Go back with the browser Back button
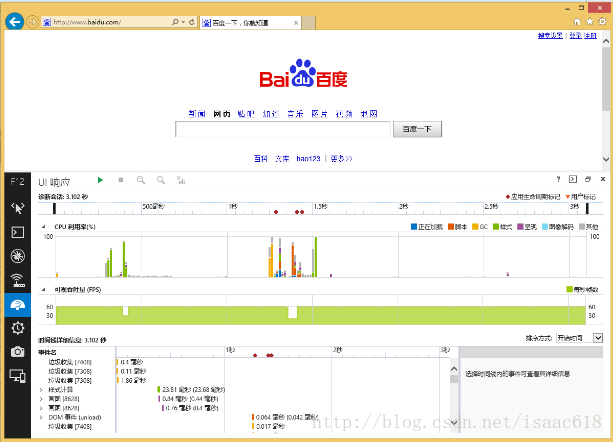This screenshot has height=442, width=613. [x=15, y=21]
